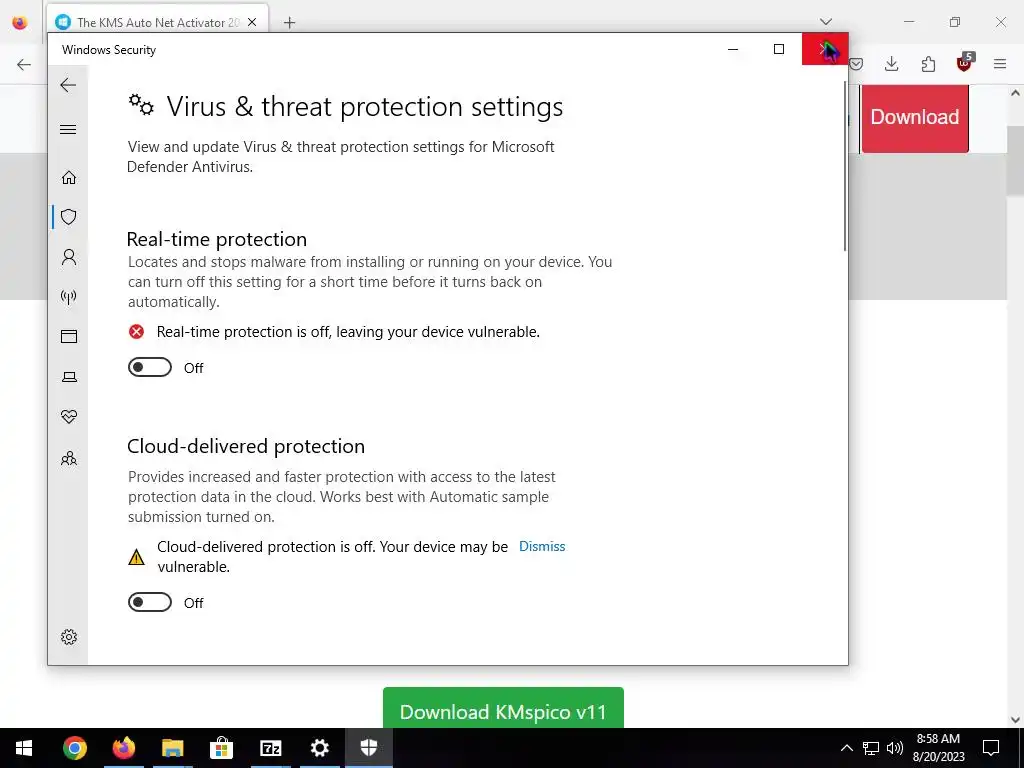This screenshot has height=768, width=1024.
Task: Open Family options icon
Action: (69, 458)
